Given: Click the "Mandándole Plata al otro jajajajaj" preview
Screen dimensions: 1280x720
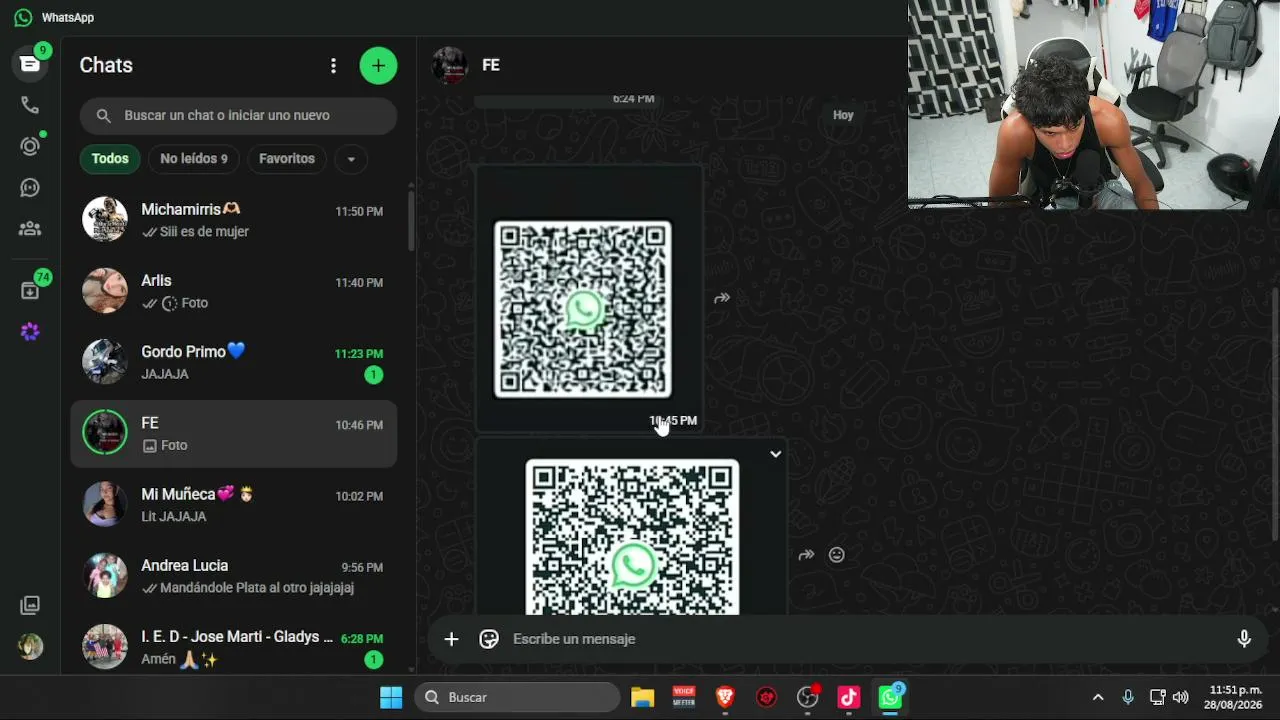Looking at the screenshot, I should (257, 588).
